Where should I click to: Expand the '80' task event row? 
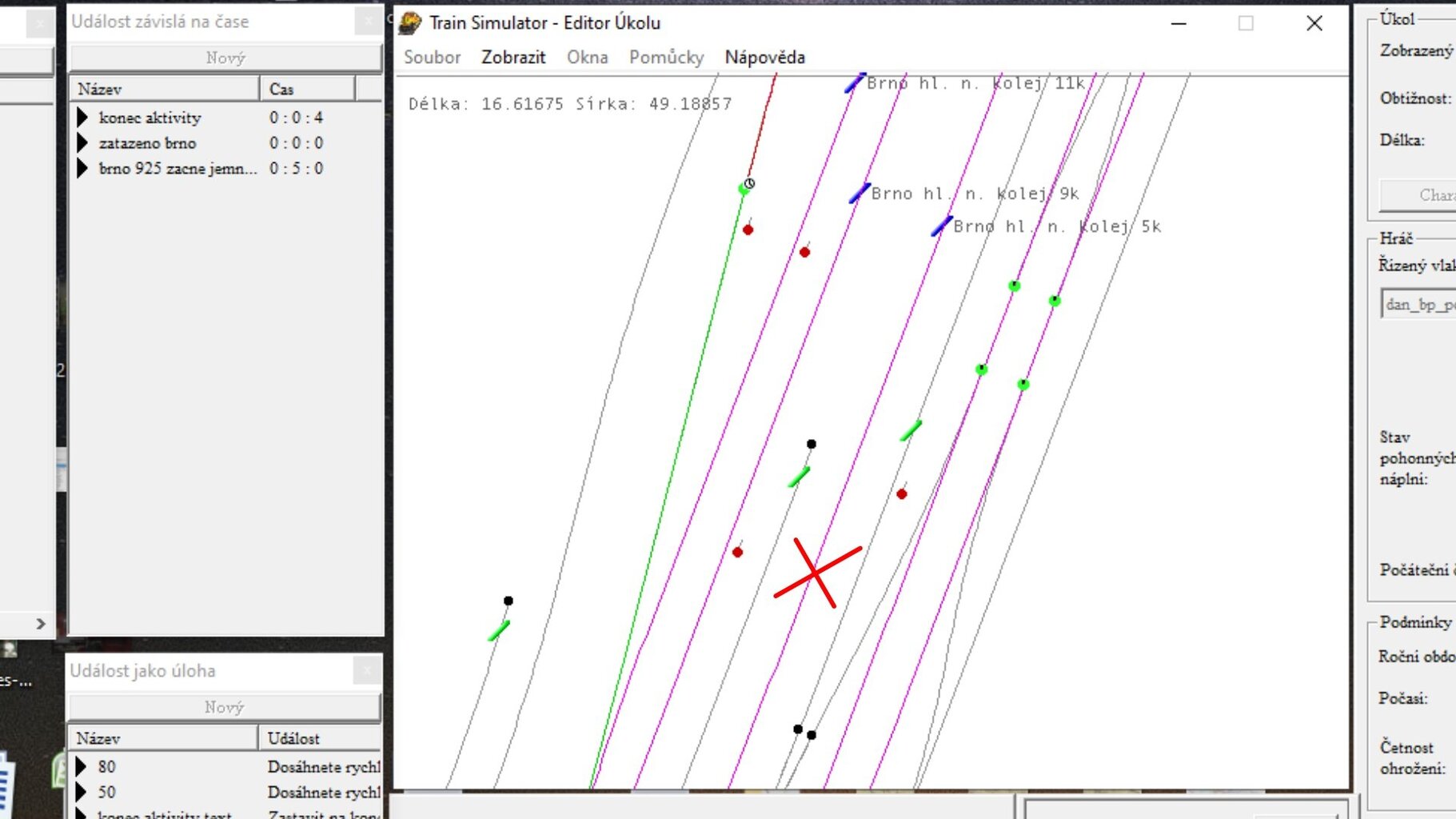81,766
